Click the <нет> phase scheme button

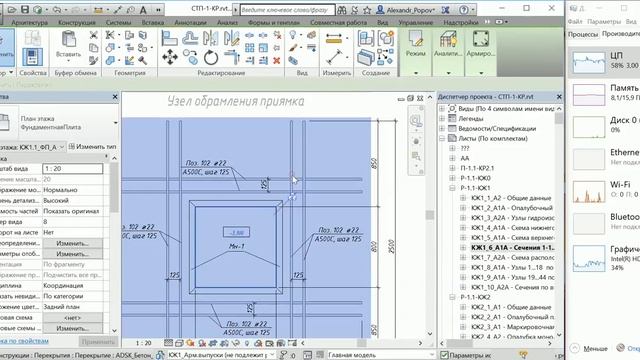pos(73,318)
